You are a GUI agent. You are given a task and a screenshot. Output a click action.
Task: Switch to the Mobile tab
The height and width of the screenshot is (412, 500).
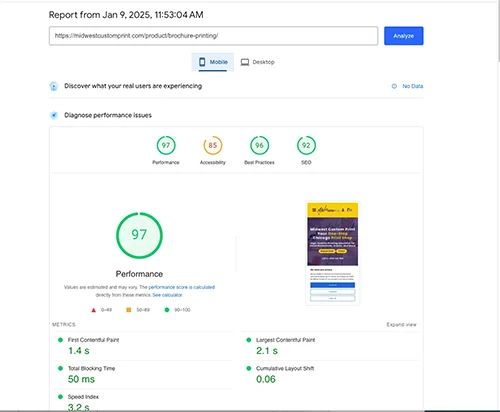click(213, 62)
